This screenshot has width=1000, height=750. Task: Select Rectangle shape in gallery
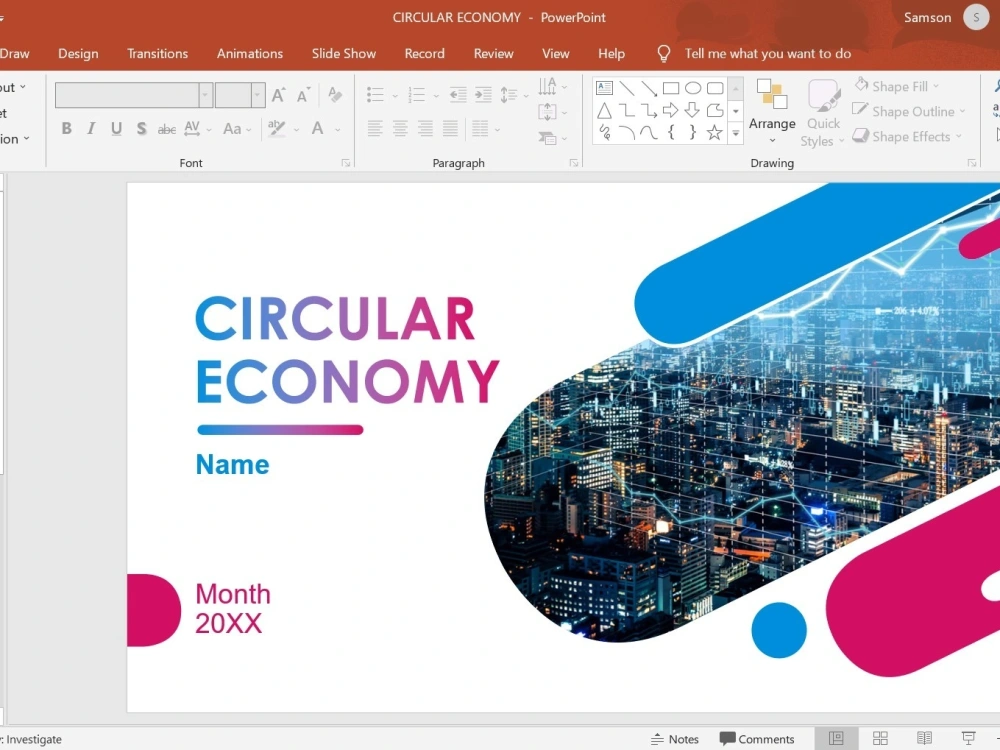pyautogui.click(x=671, y=88)
